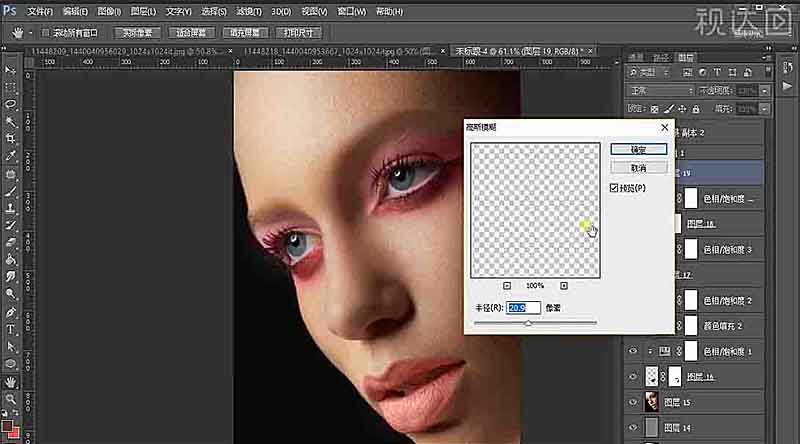Hide layer 16 with its eye icon
800x444 pixels.
click(633, 377)
